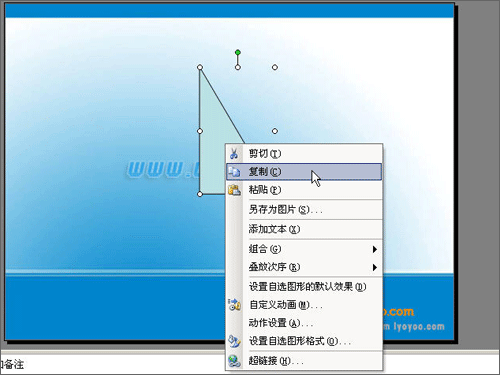Click the Copy icon in context menu
The height and width of the screenshot is (375, 500).
coord(234,172)
